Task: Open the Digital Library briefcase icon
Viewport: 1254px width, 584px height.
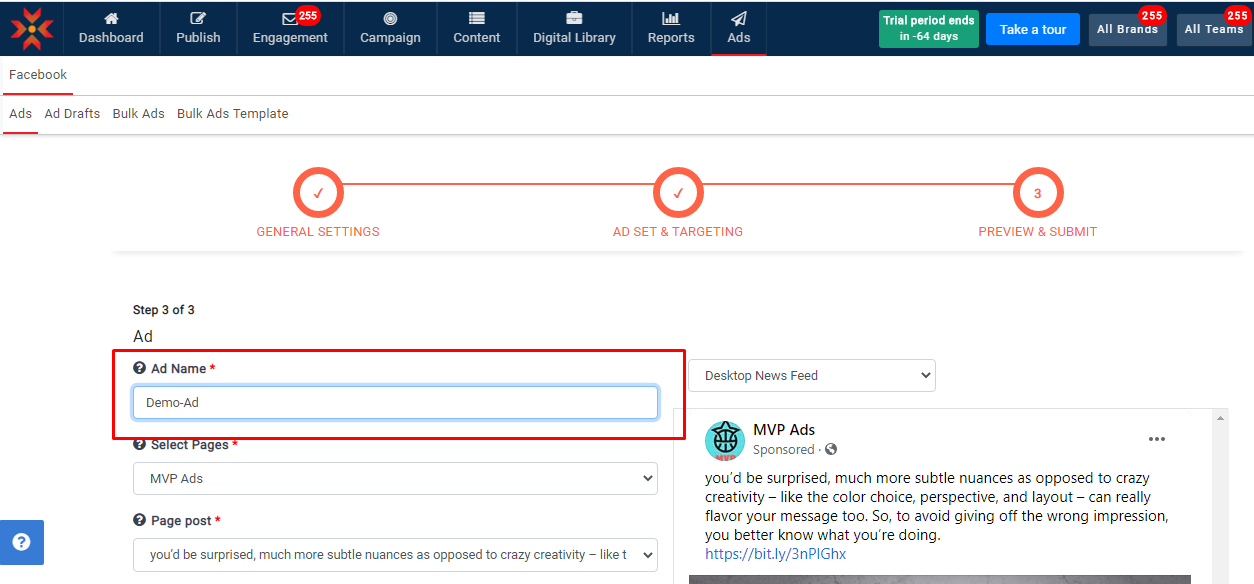Action: 574,19
